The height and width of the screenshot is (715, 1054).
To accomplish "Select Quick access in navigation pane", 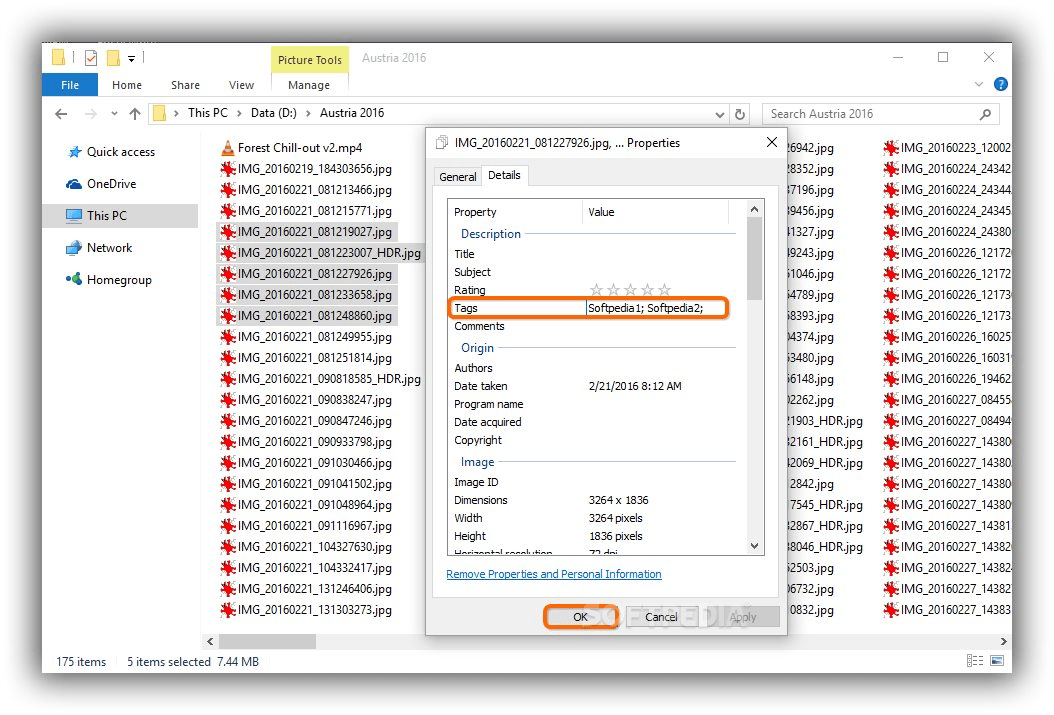I will pyautogui.click(x=121, y=152).
